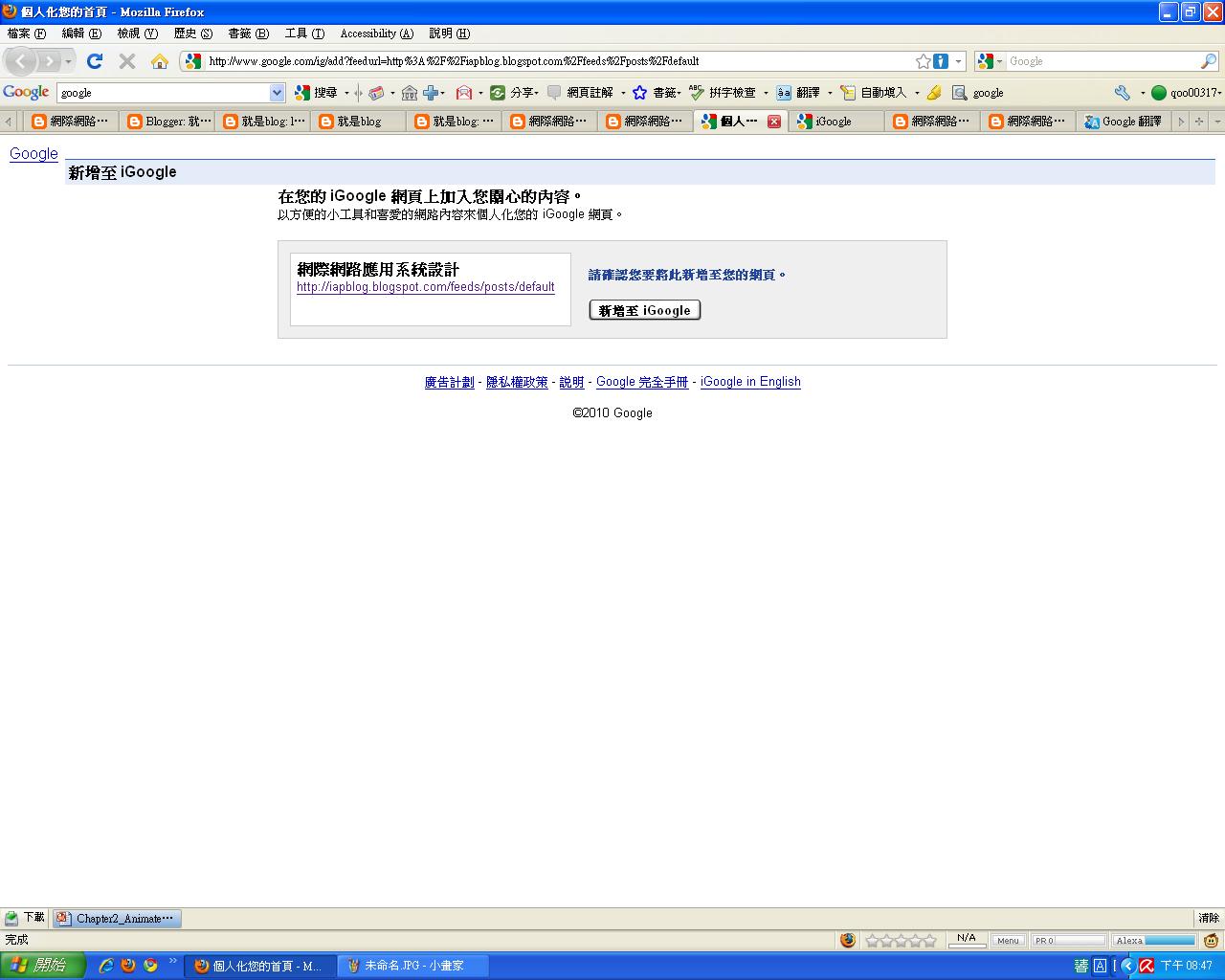Click the Windows 開始 Start button
This screenshot has width=1225, height=980.
coord(43,966)
